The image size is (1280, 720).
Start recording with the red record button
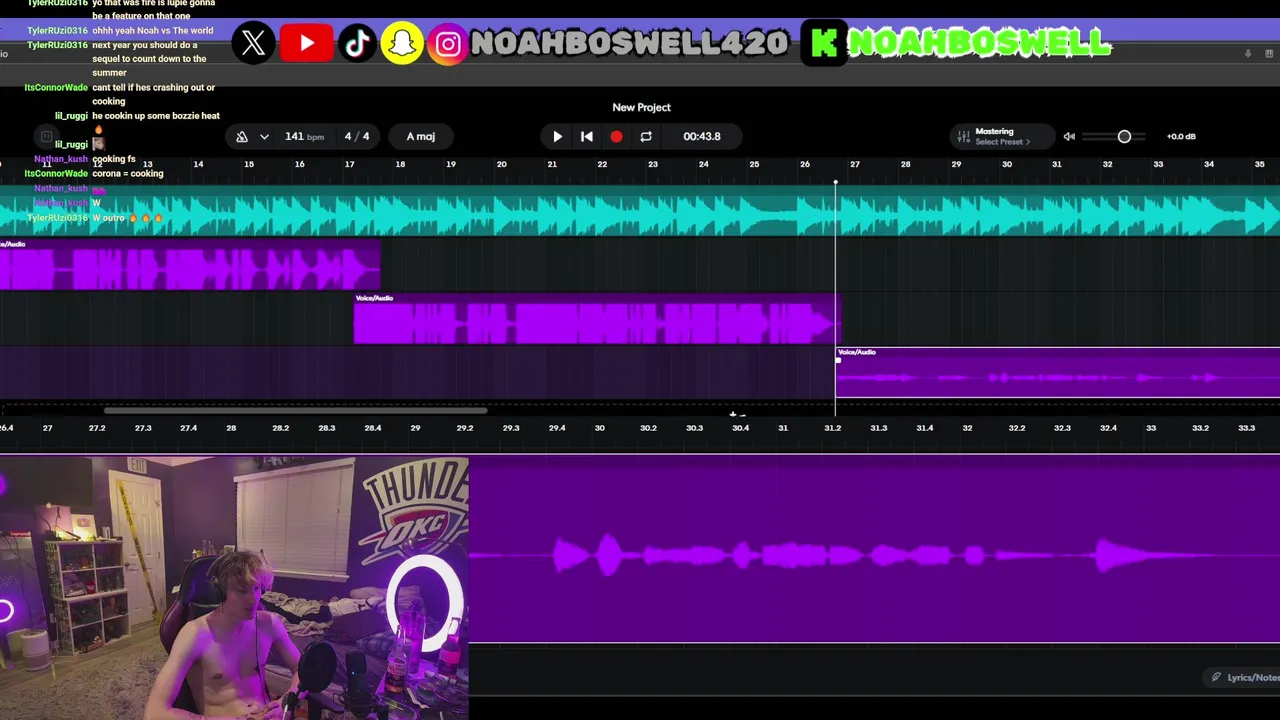pos(616,136)
